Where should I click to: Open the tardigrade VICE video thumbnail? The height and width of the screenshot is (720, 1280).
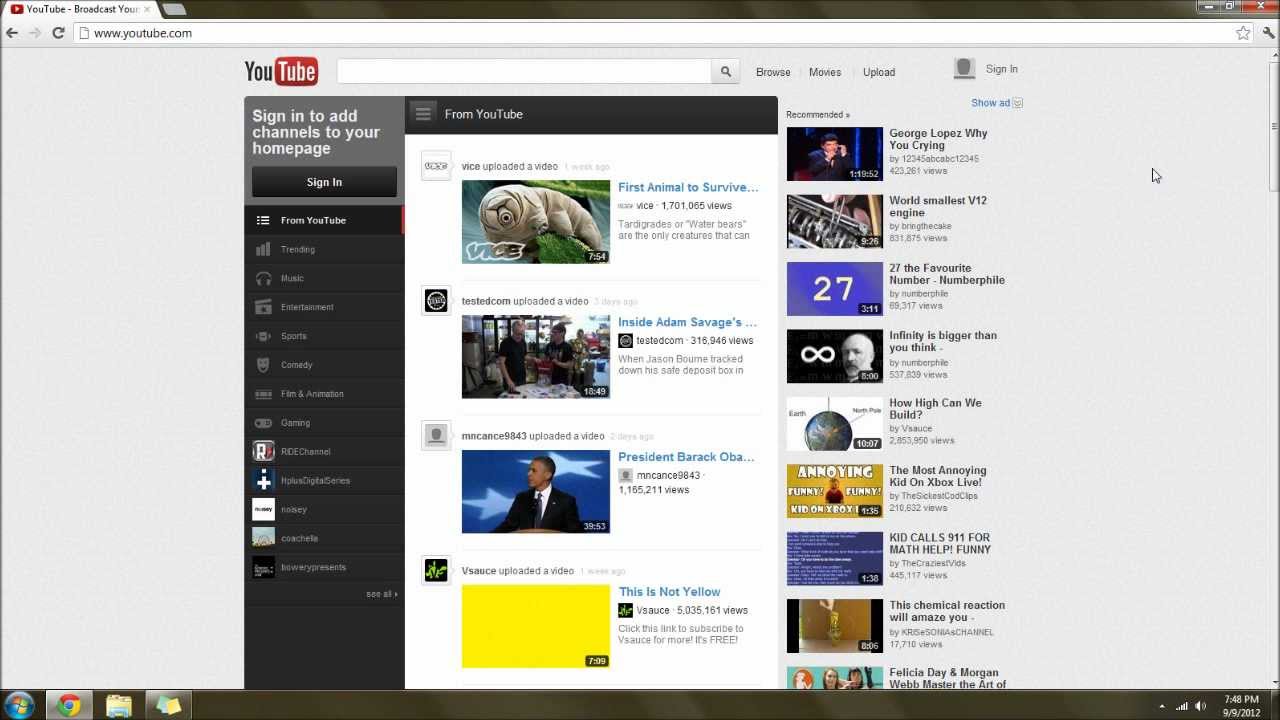(x=536, y=222)
